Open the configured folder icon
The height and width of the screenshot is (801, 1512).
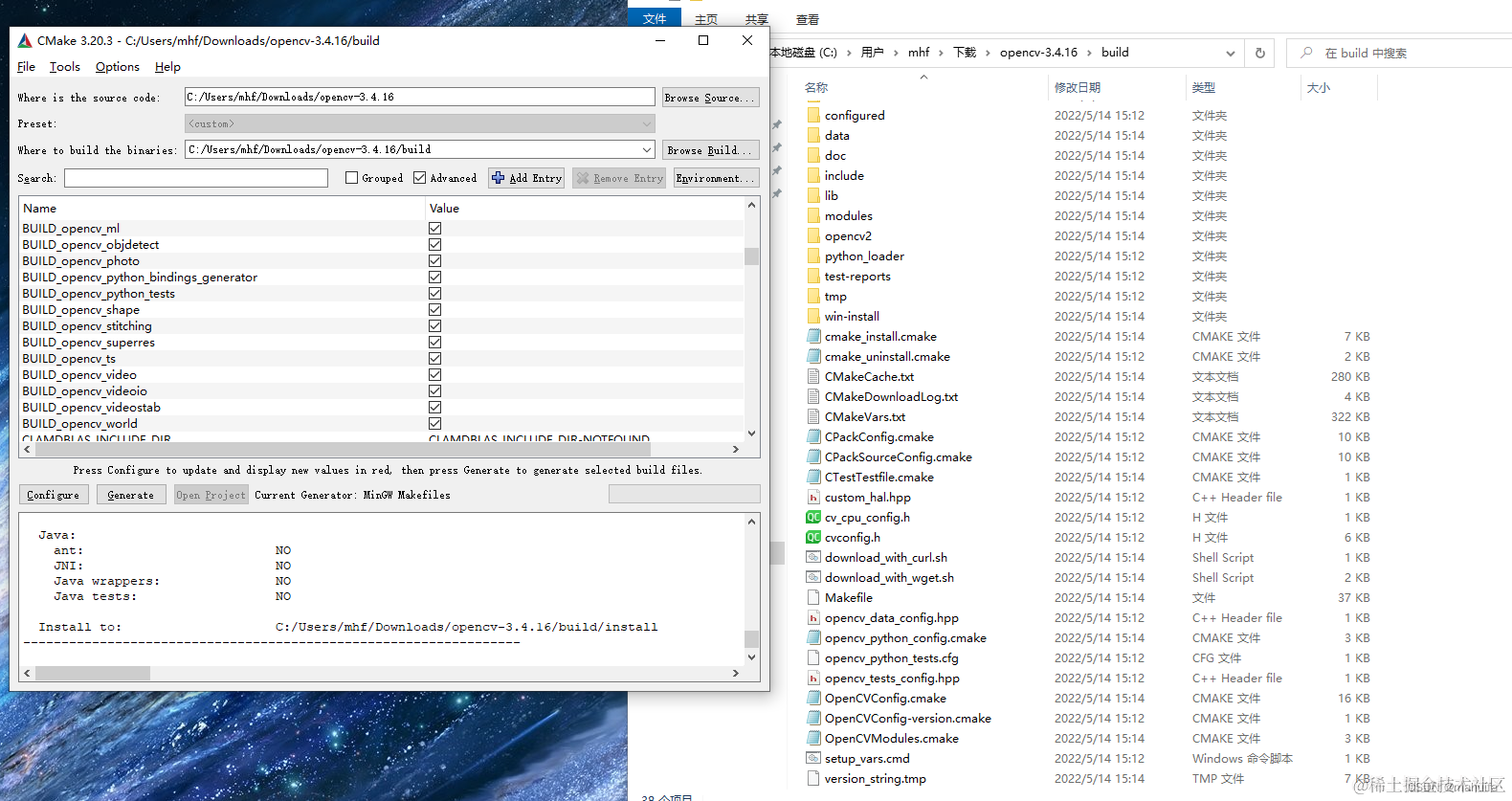[x=813, y=115]
